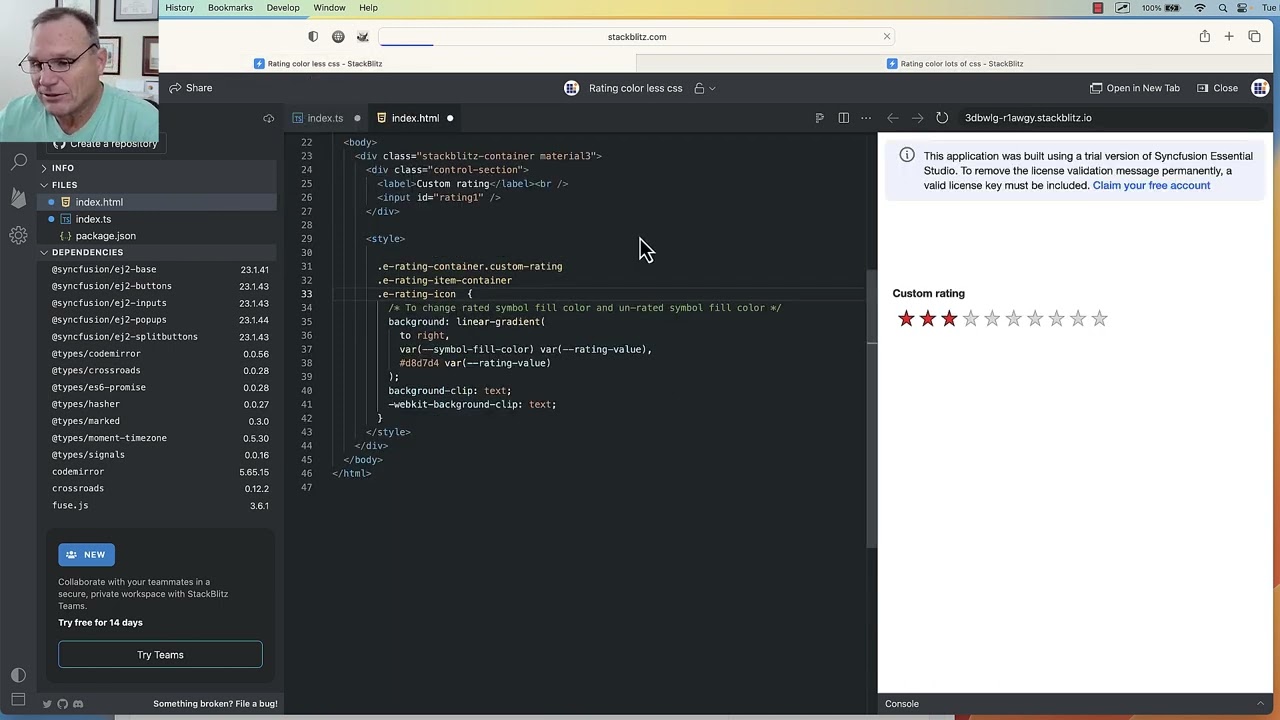Open Safari Help menu

tap(368, 8)
